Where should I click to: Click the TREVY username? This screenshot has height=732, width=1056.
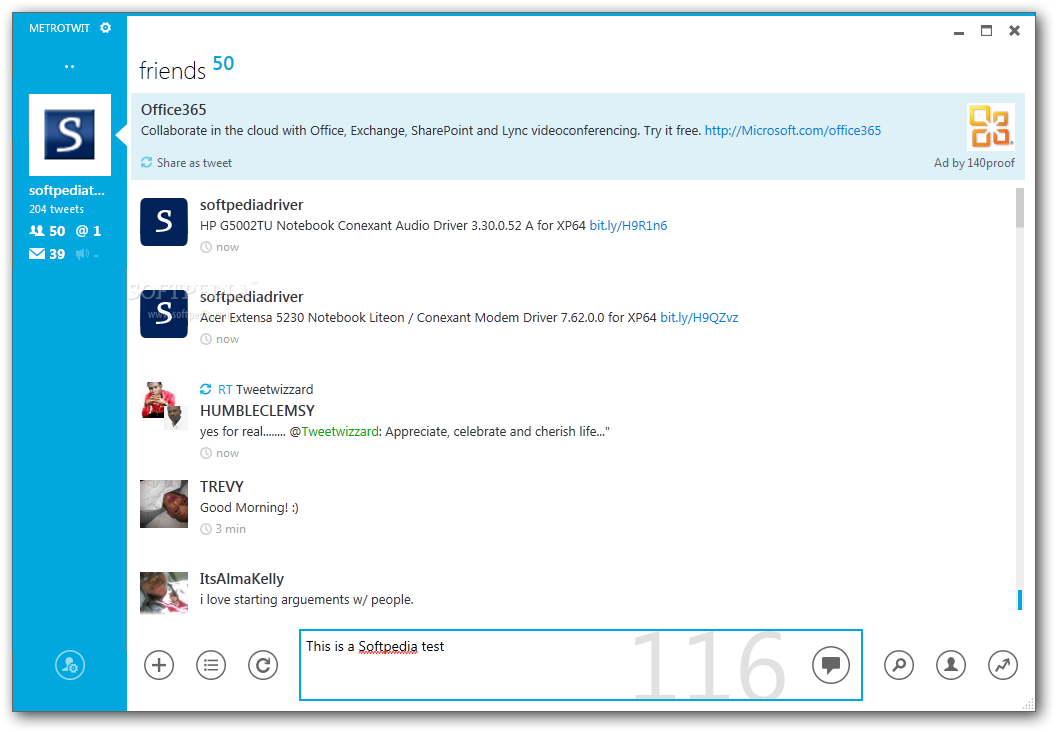tap(222, 487)
